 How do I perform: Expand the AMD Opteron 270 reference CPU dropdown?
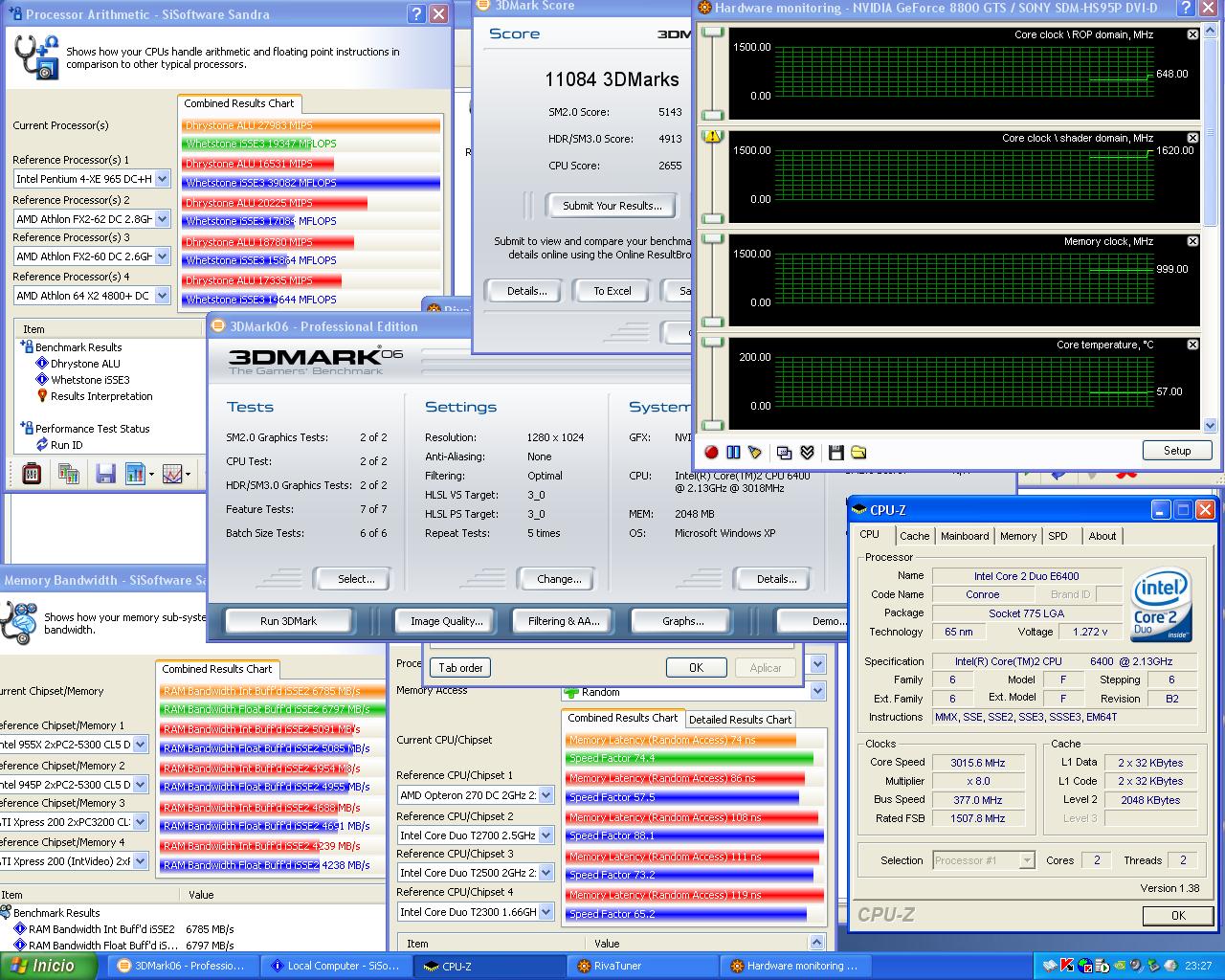tap(546, 795)
